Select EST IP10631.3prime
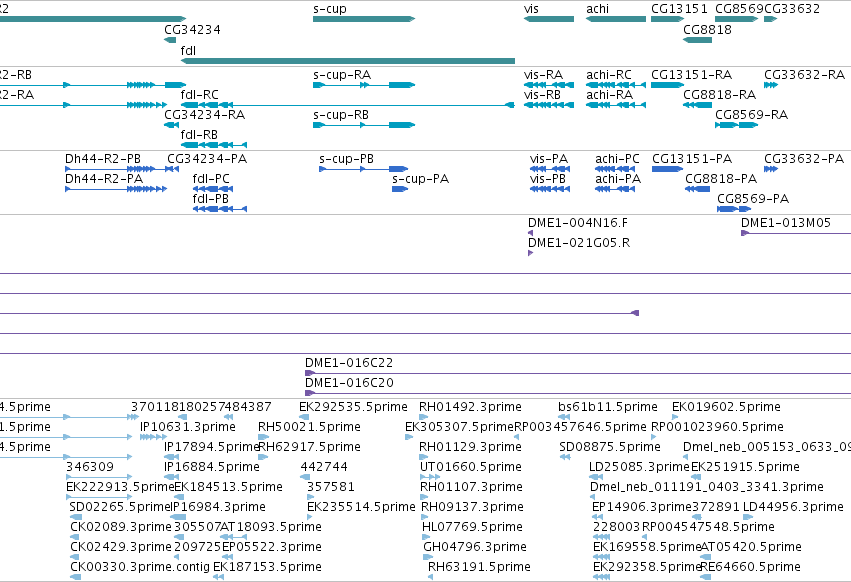Screen dimensions: 851x582 point(187,427)
